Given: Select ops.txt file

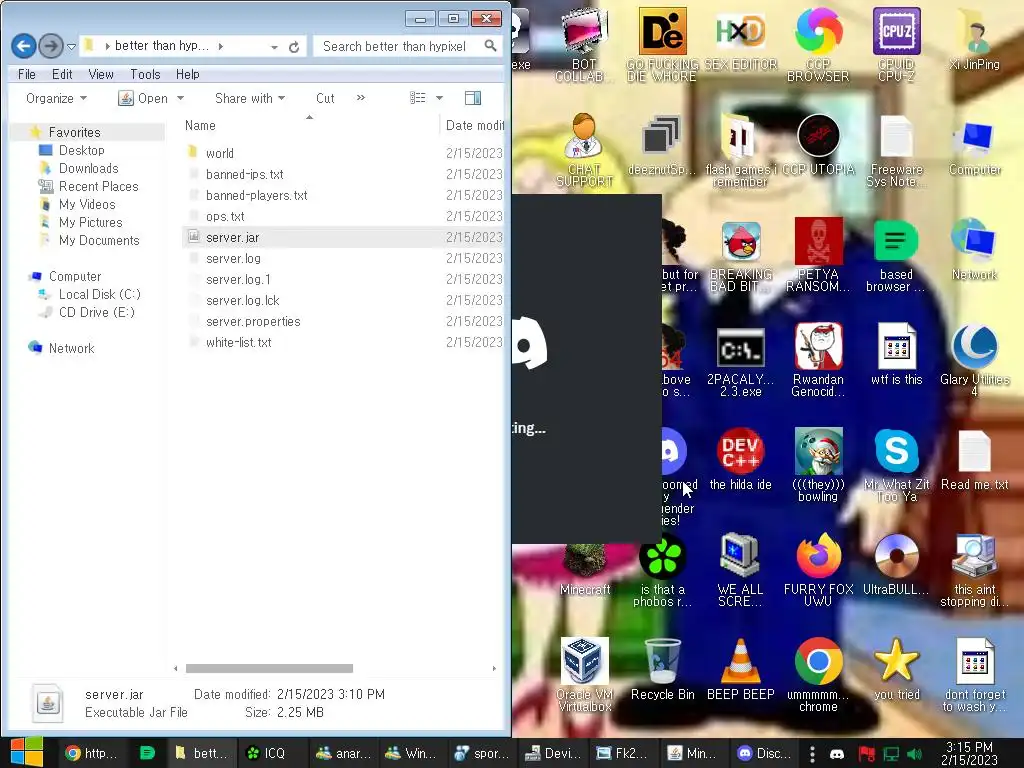Looking at the screenshot, I should coord(225,216).
